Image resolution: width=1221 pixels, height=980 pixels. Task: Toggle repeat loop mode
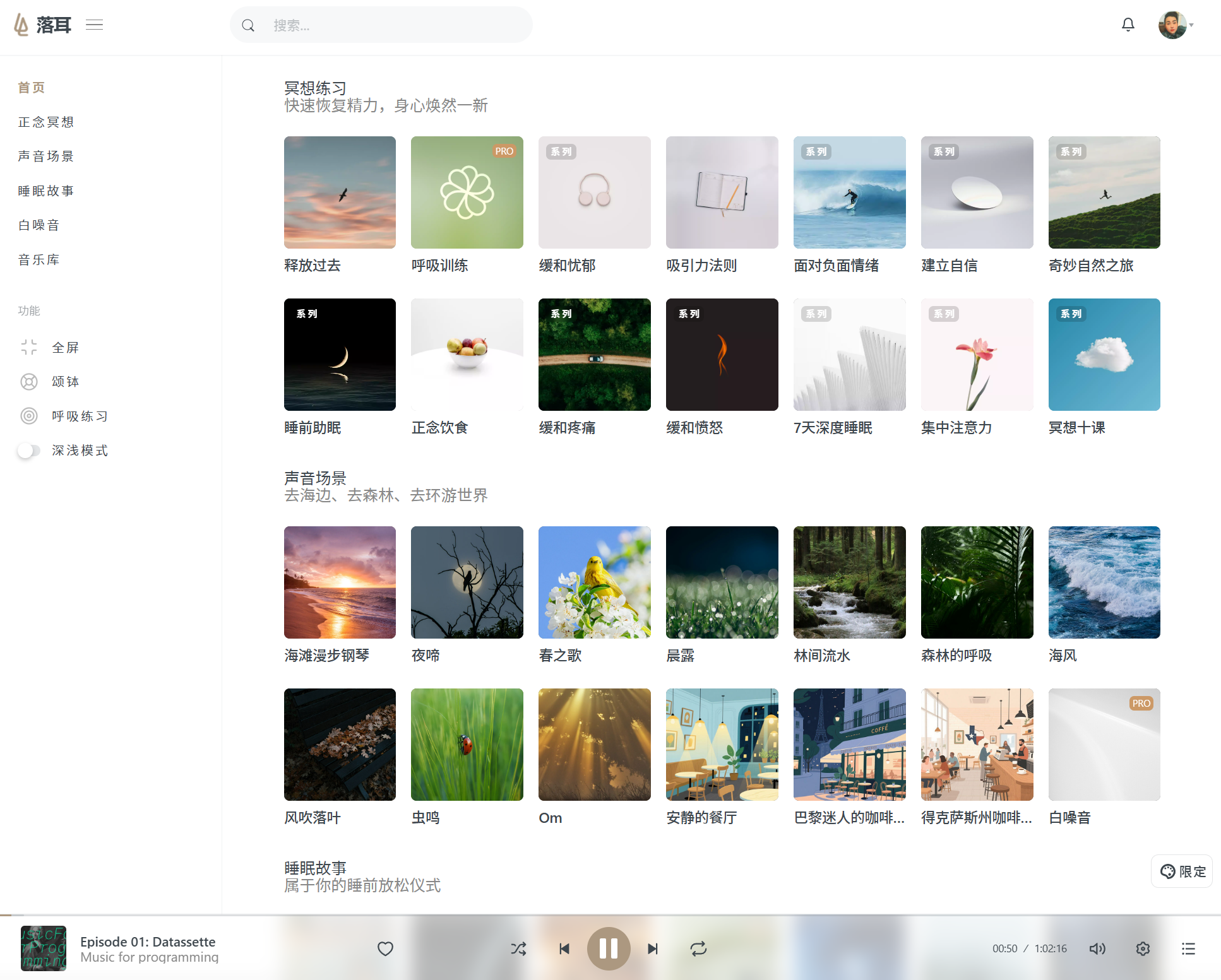(698, 948)
